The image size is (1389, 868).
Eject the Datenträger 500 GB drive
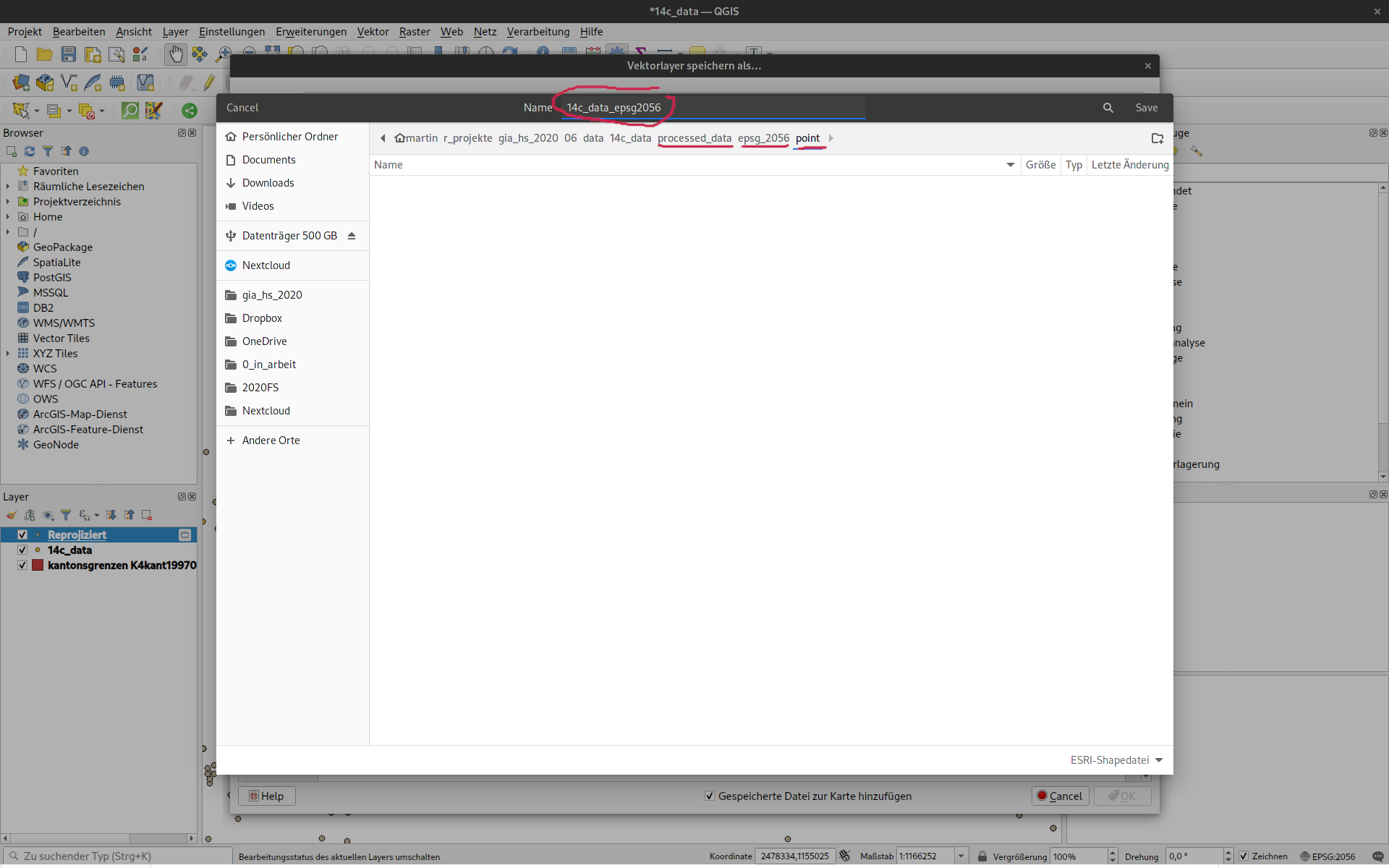(x=352, y=236)
